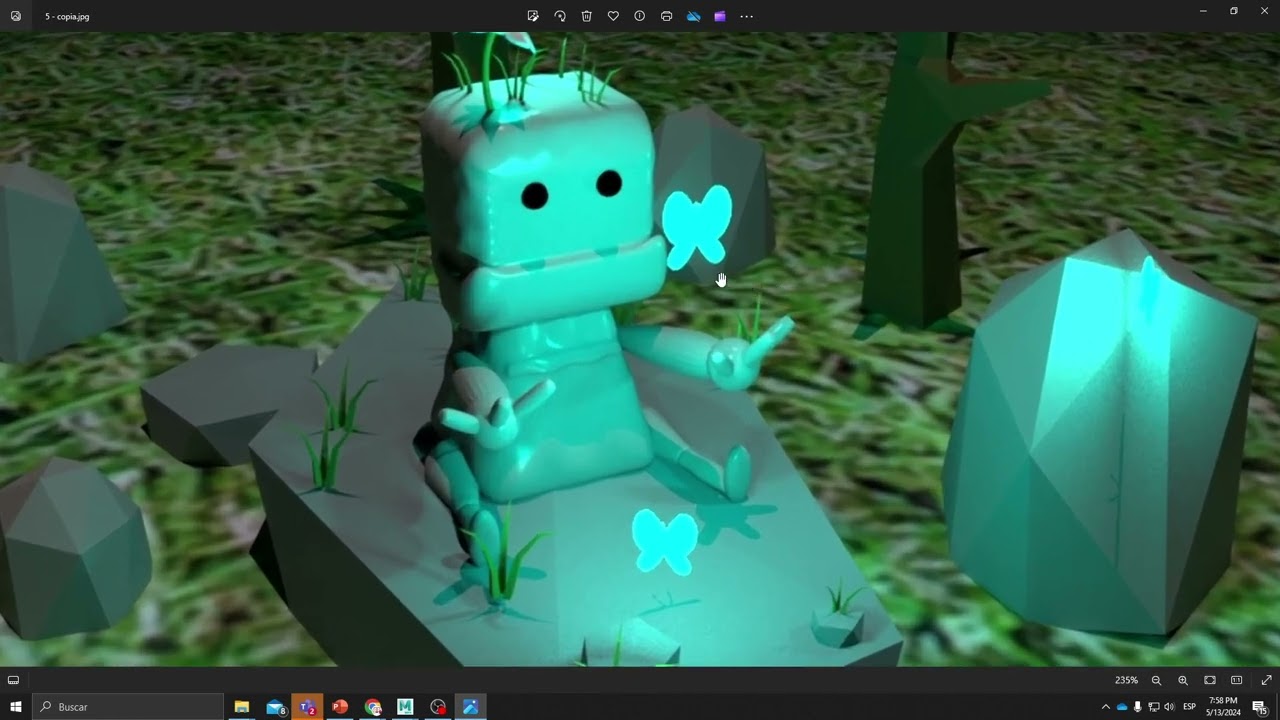This screenshot has width=1280, height=720.
Task: Open the Windows Start menu
Action: (x=16, y=707)
